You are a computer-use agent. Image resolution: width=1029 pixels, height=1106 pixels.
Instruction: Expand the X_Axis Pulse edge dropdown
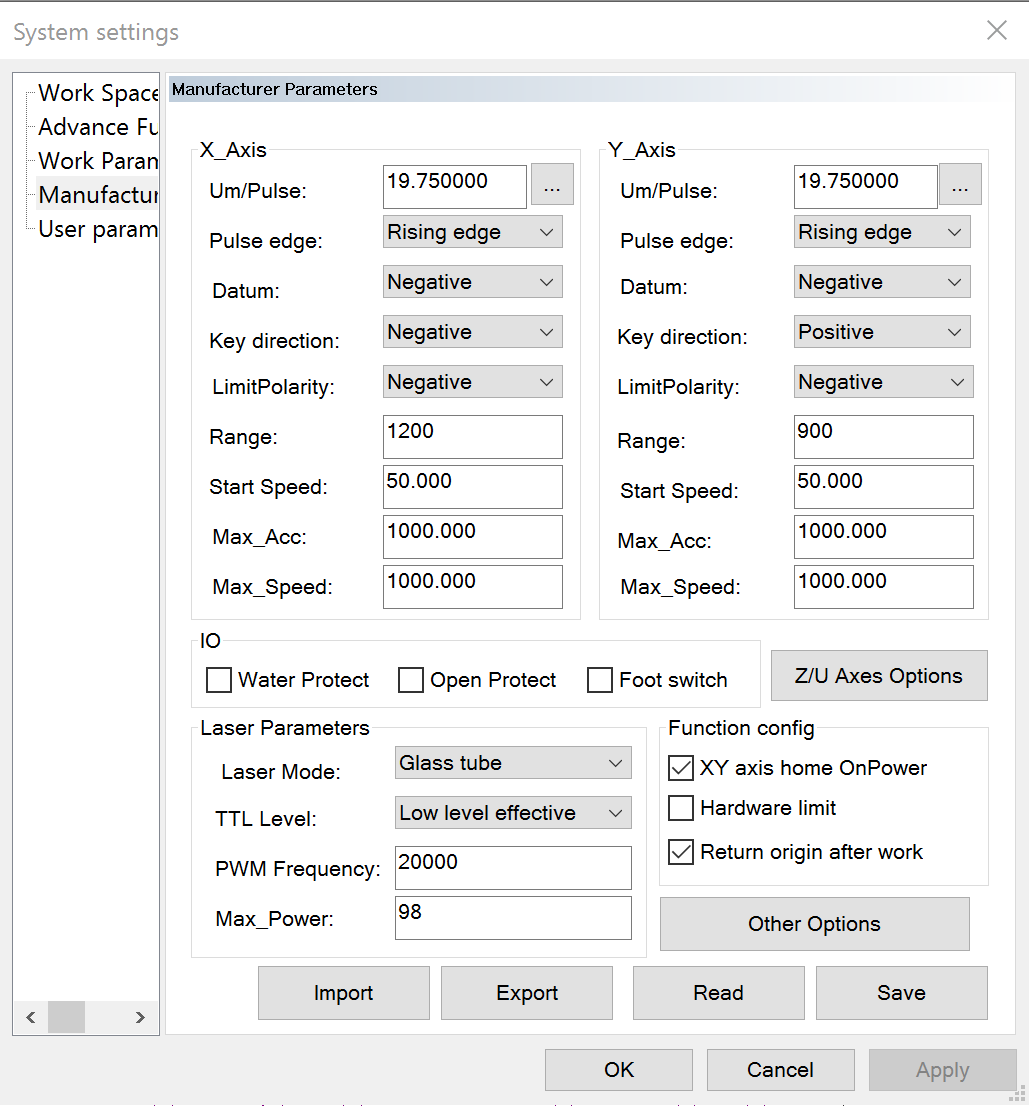(x=472, y=232)
